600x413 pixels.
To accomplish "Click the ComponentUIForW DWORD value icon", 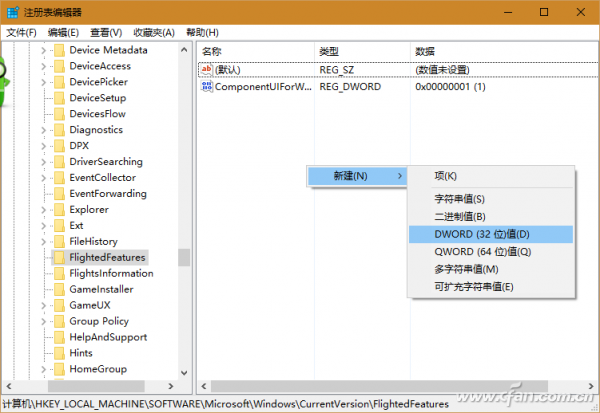I will pyautogui.click(x=207, y=87).
